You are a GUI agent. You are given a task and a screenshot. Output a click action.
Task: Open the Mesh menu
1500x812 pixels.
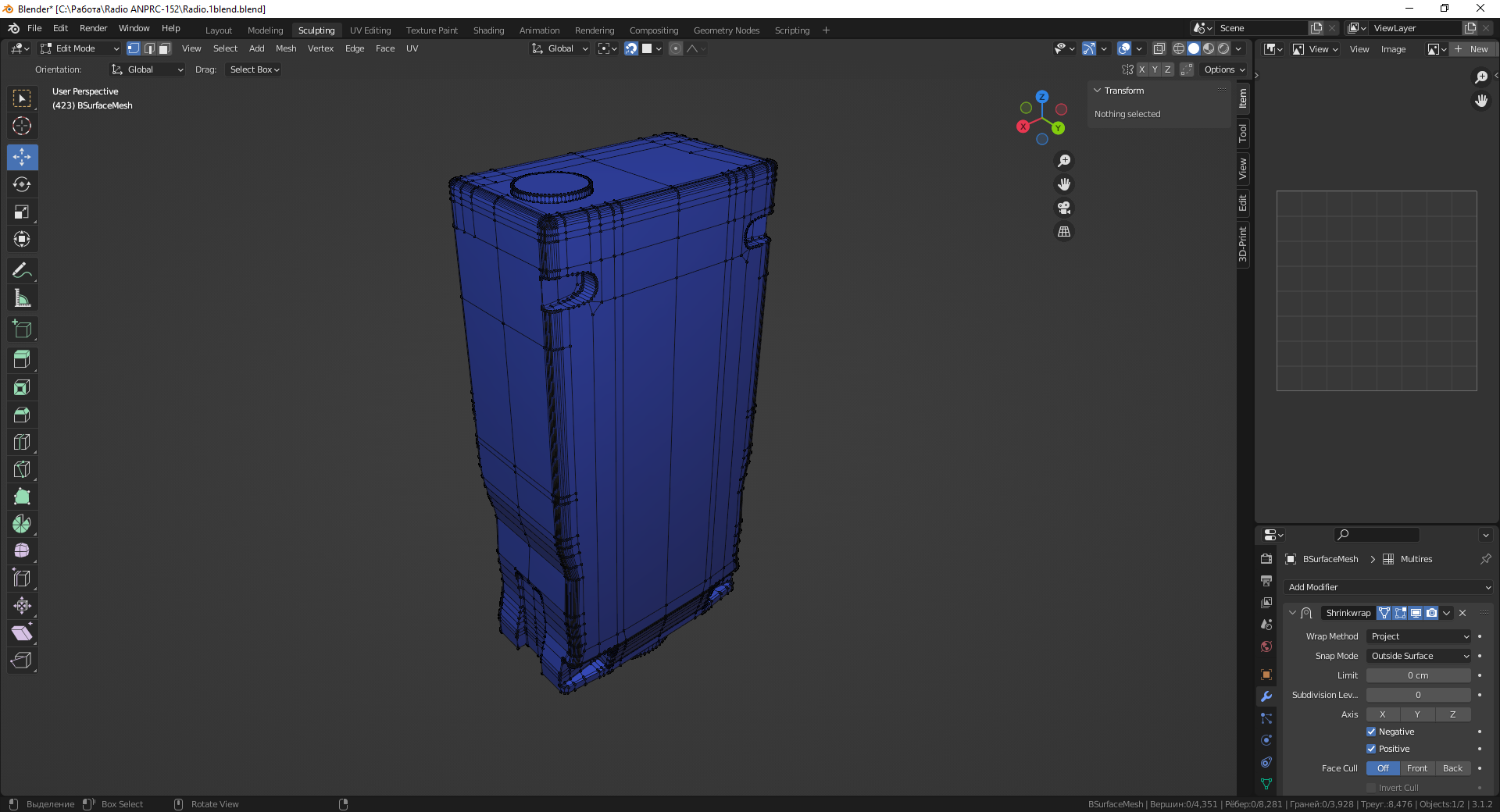(286, 48)
